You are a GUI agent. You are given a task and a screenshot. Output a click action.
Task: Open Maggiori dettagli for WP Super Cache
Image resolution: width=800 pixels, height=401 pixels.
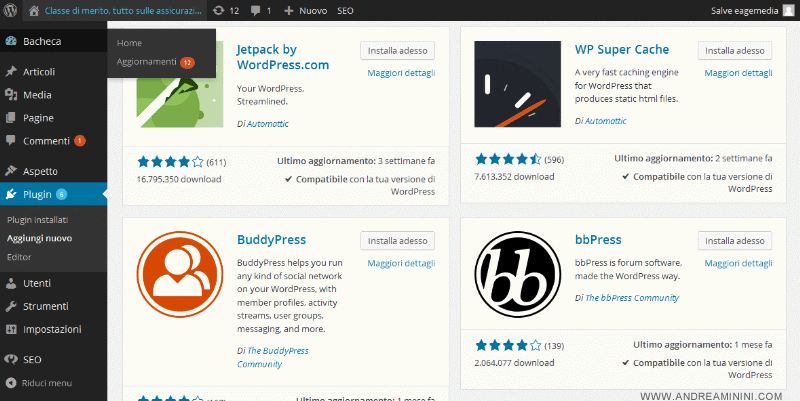coord(738,73)
